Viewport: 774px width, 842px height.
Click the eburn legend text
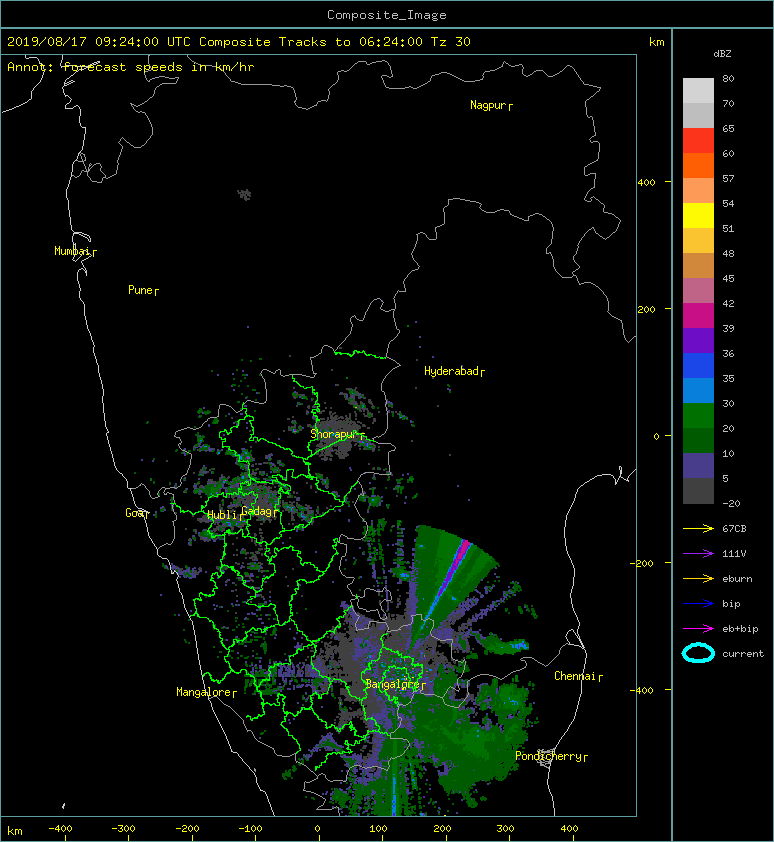[737, 579]
